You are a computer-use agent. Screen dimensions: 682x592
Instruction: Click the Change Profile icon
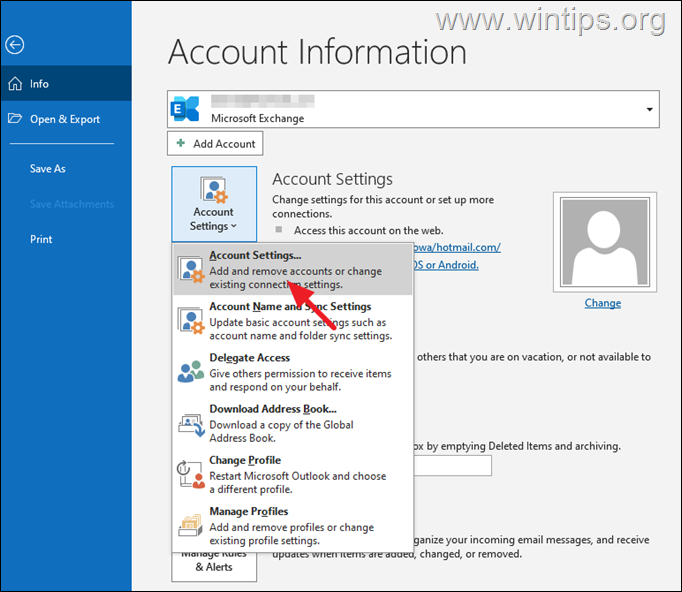pos(190,474)
